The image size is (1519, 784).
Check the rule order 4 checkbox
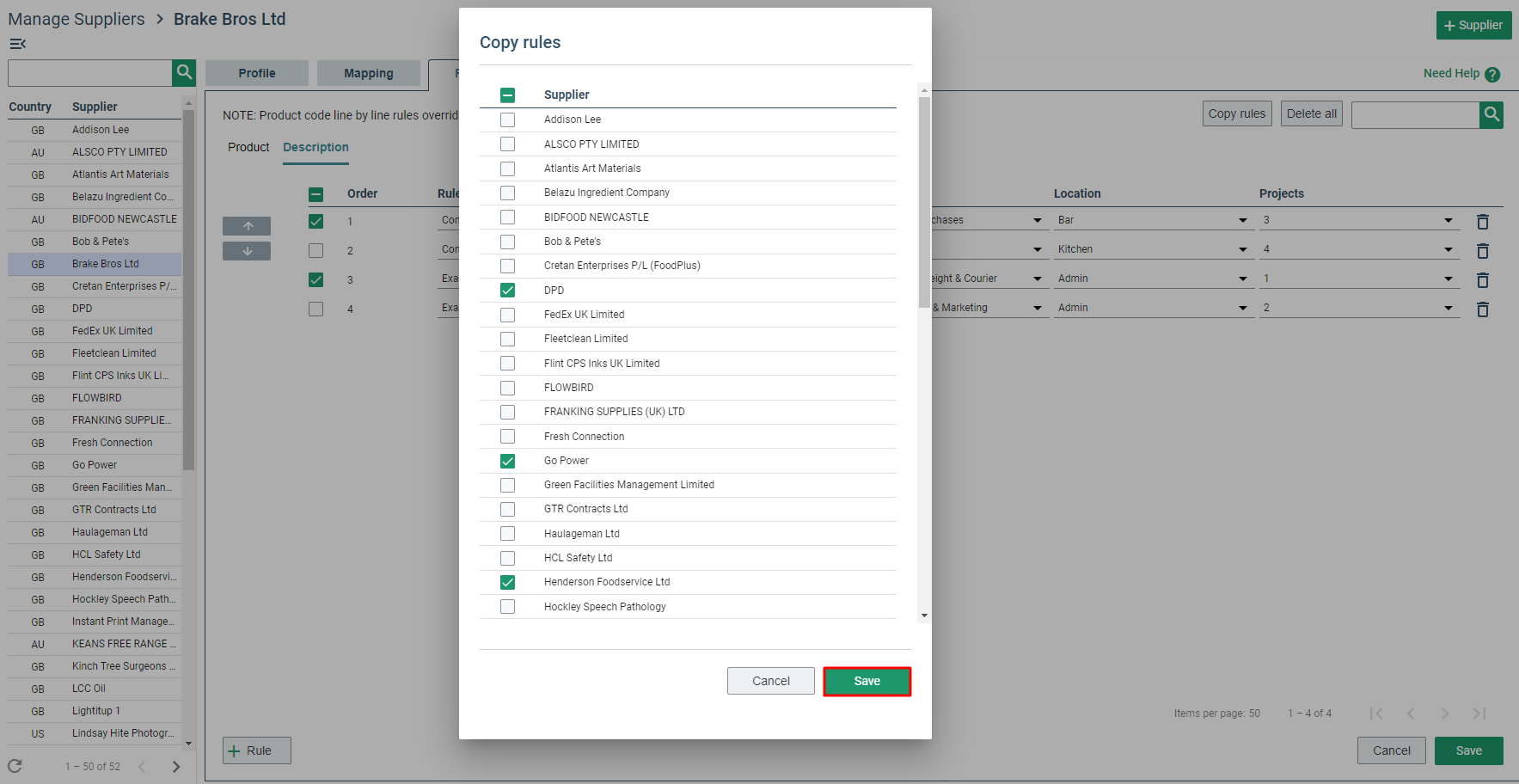point(316,309)
